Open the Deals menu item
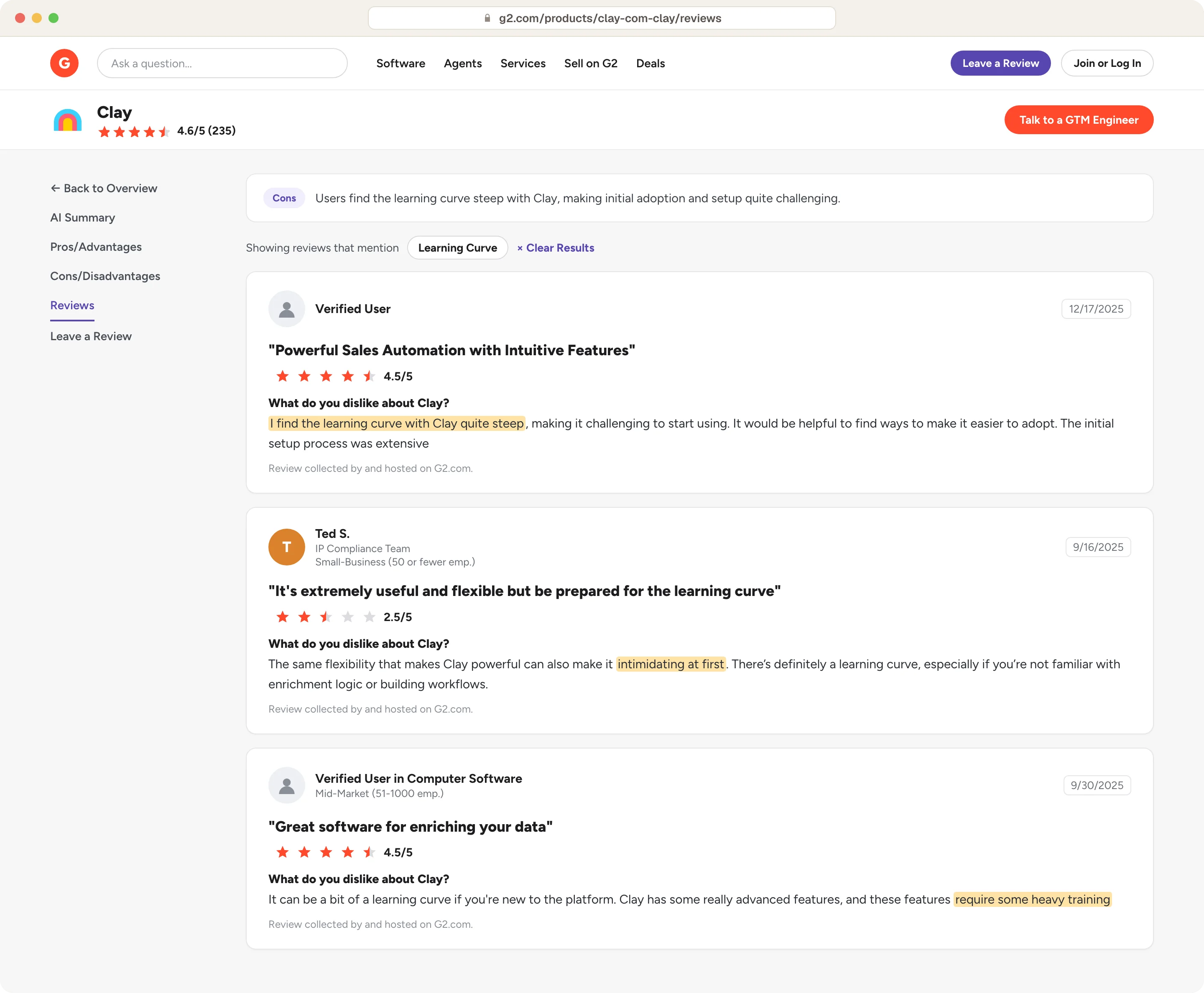 tap(650, 63)
